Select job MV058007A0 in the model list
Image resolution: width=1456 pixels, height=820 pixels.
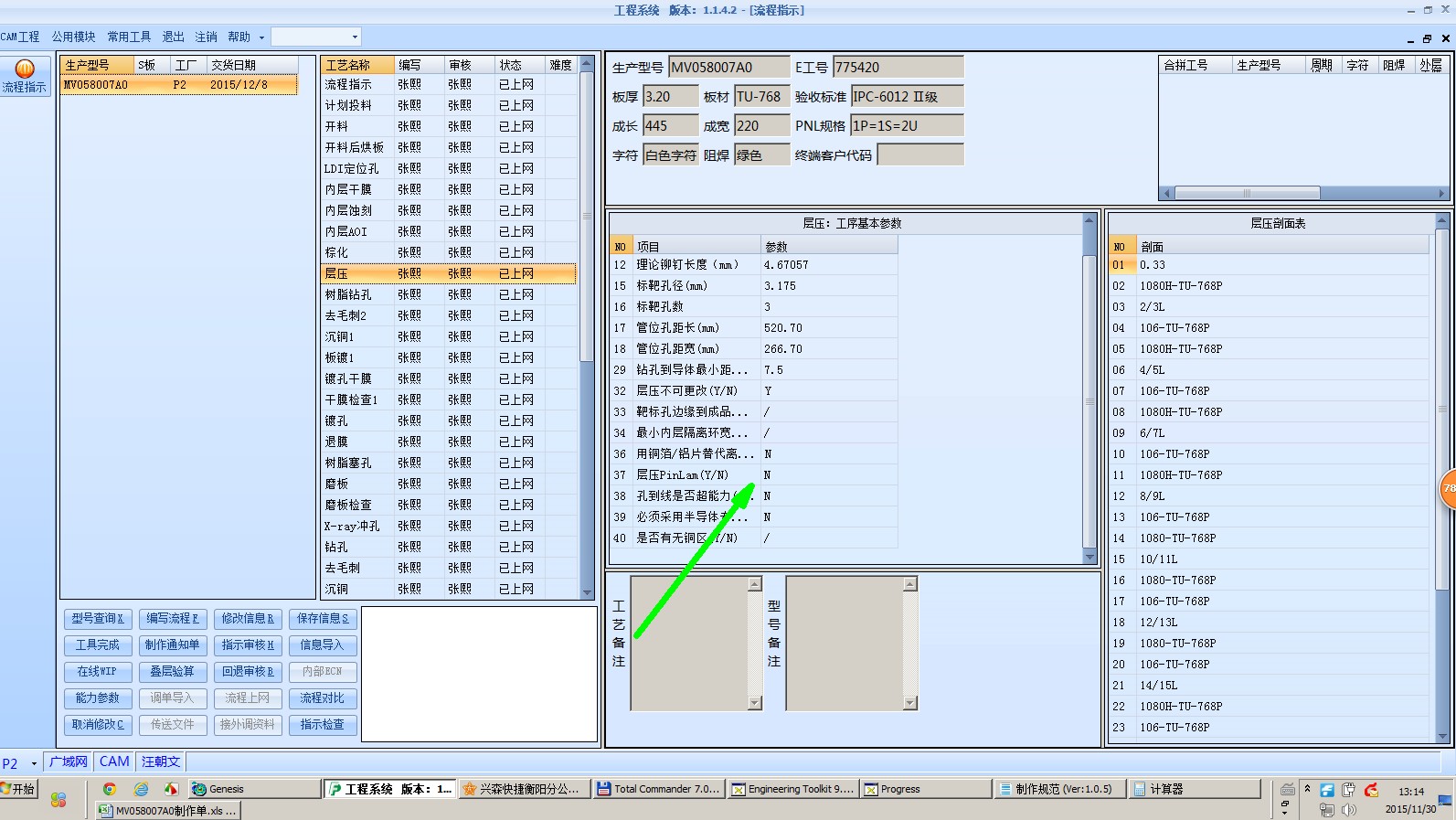click(x=179, y=85)
